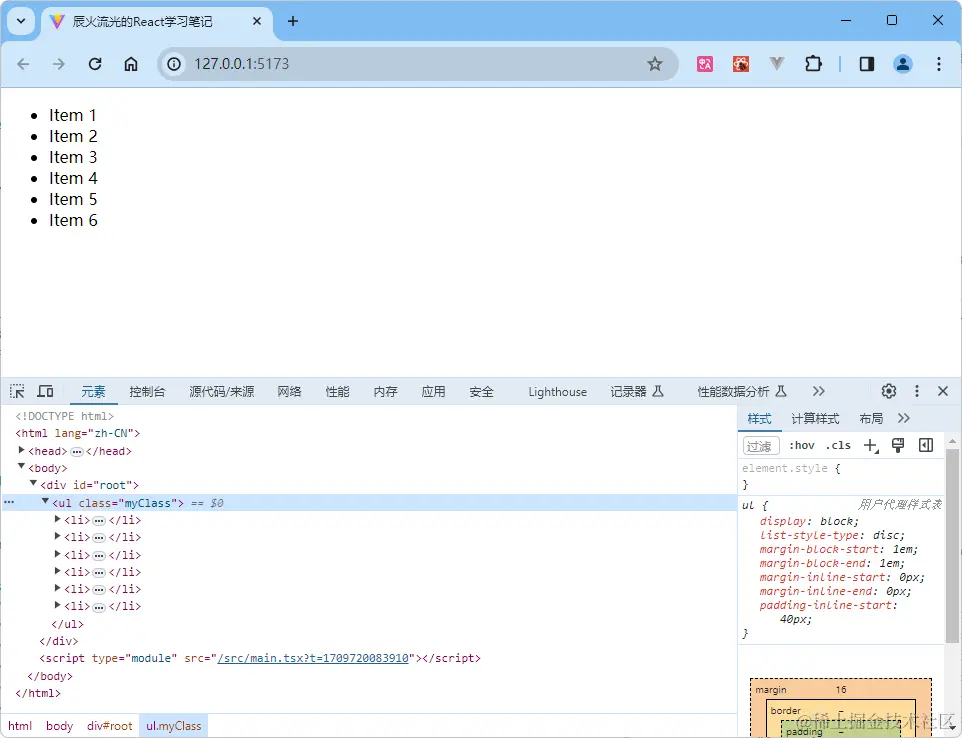Switch to the Lighthouse tab

pyautogui.click(x=557, y=391)
